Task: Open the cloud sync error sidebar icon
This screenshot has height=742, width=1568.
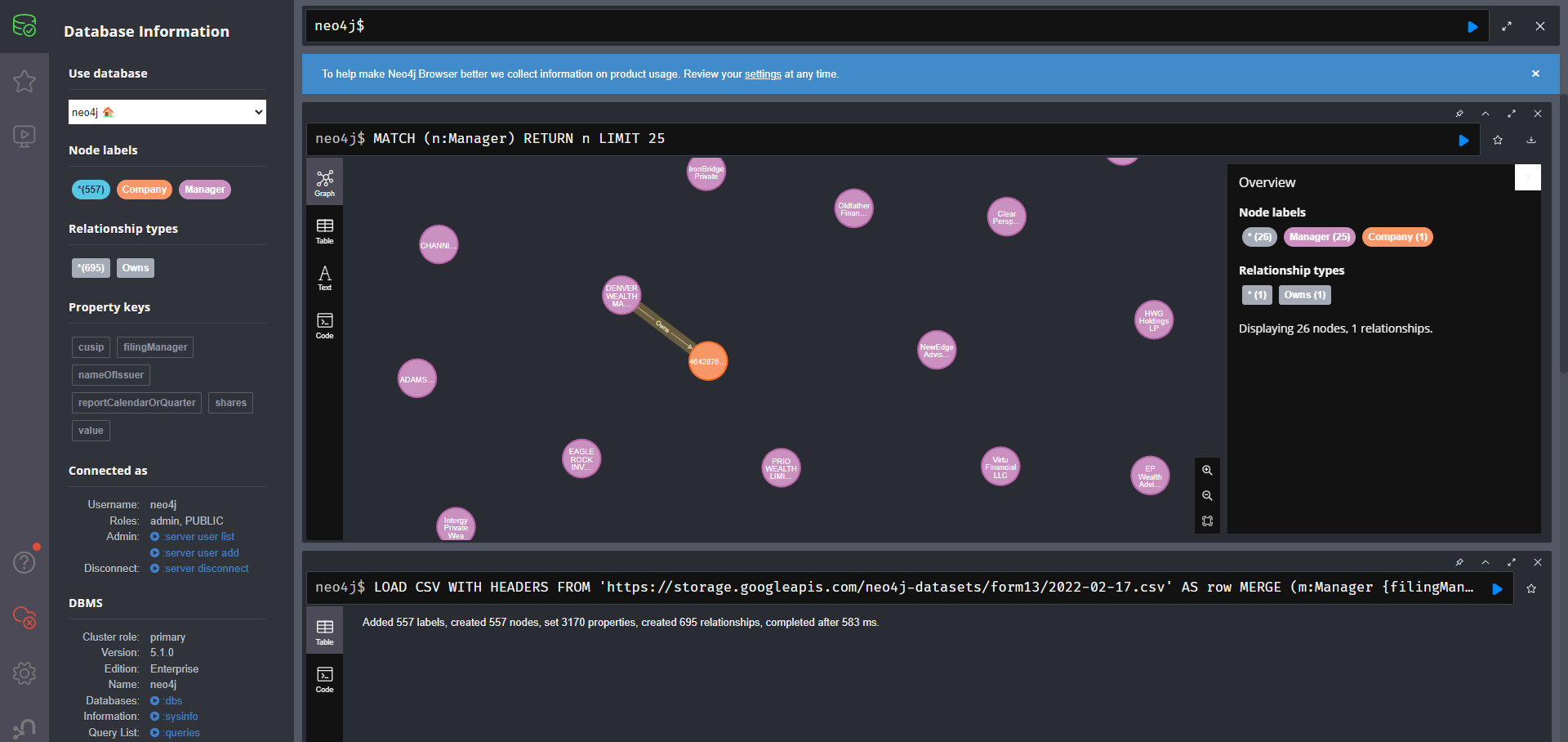Action: click(x=24, y=618)
